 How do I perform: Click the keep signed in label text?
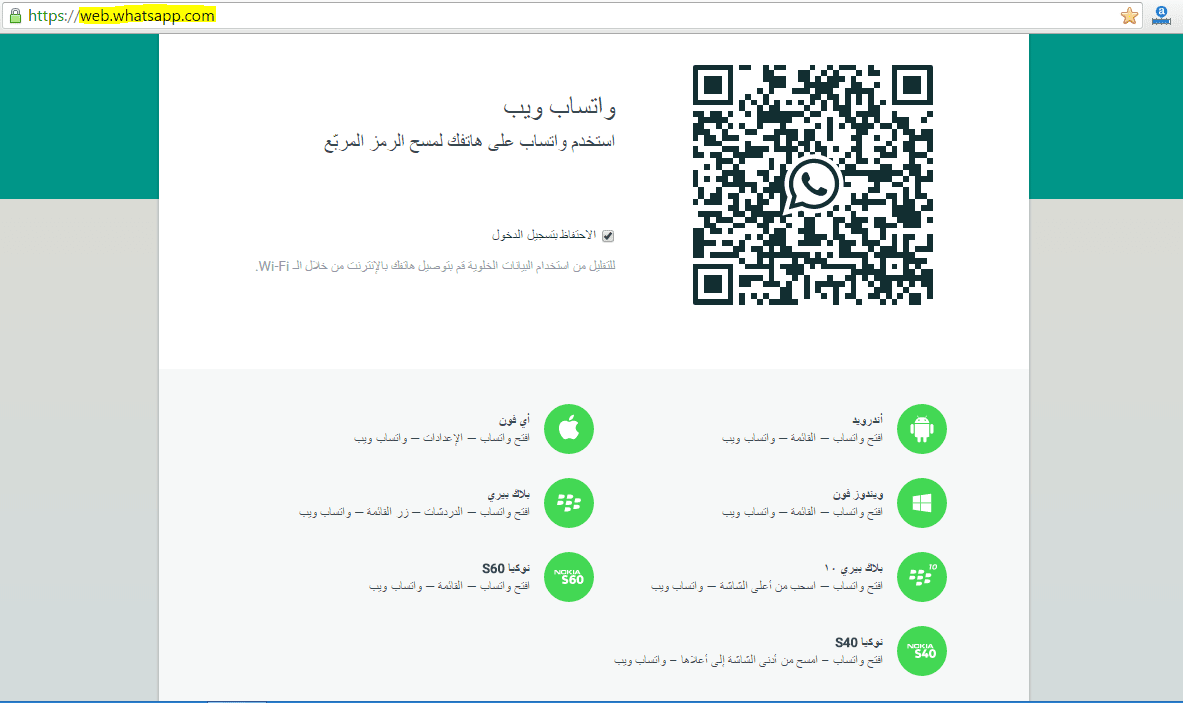544,235
